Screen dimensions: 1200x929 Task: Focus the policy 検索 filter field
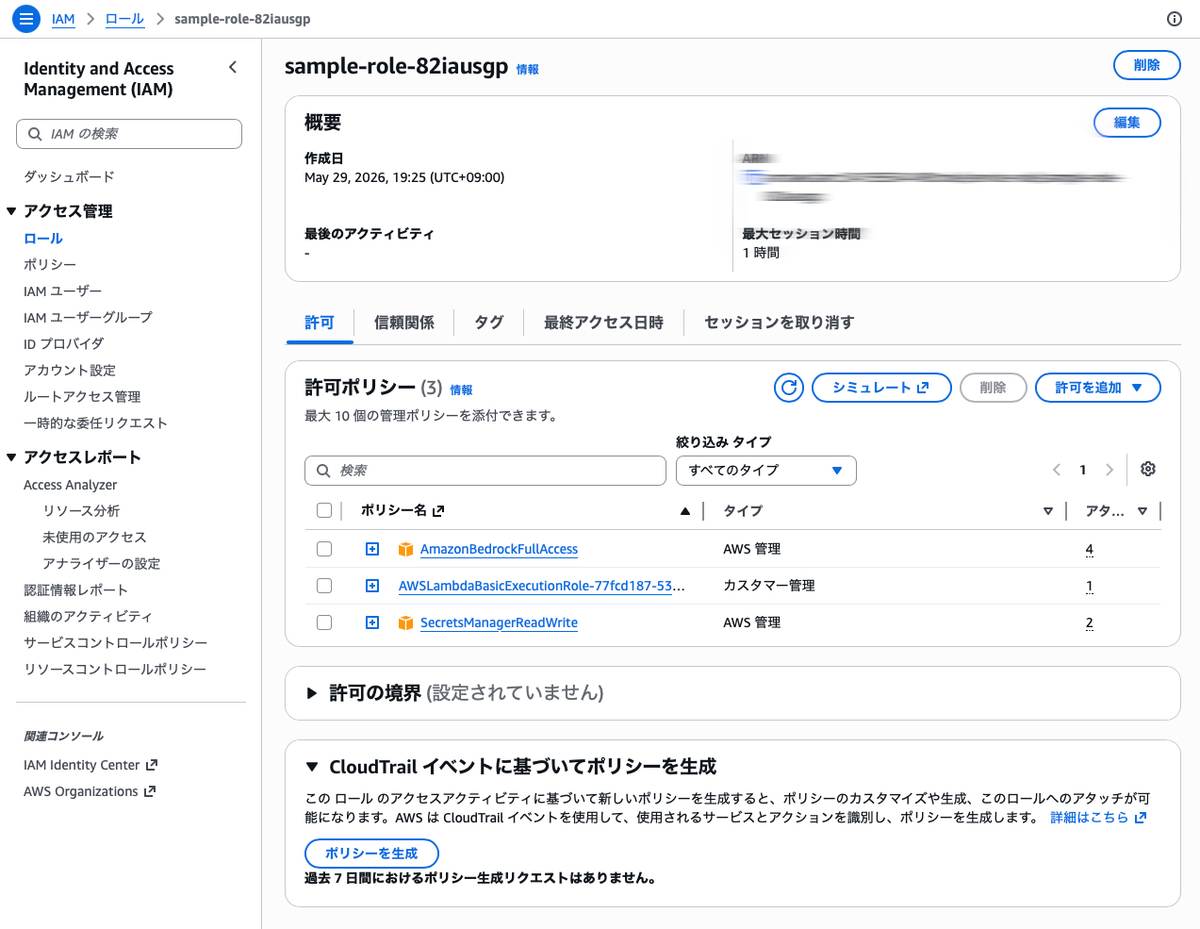(485, 470)
